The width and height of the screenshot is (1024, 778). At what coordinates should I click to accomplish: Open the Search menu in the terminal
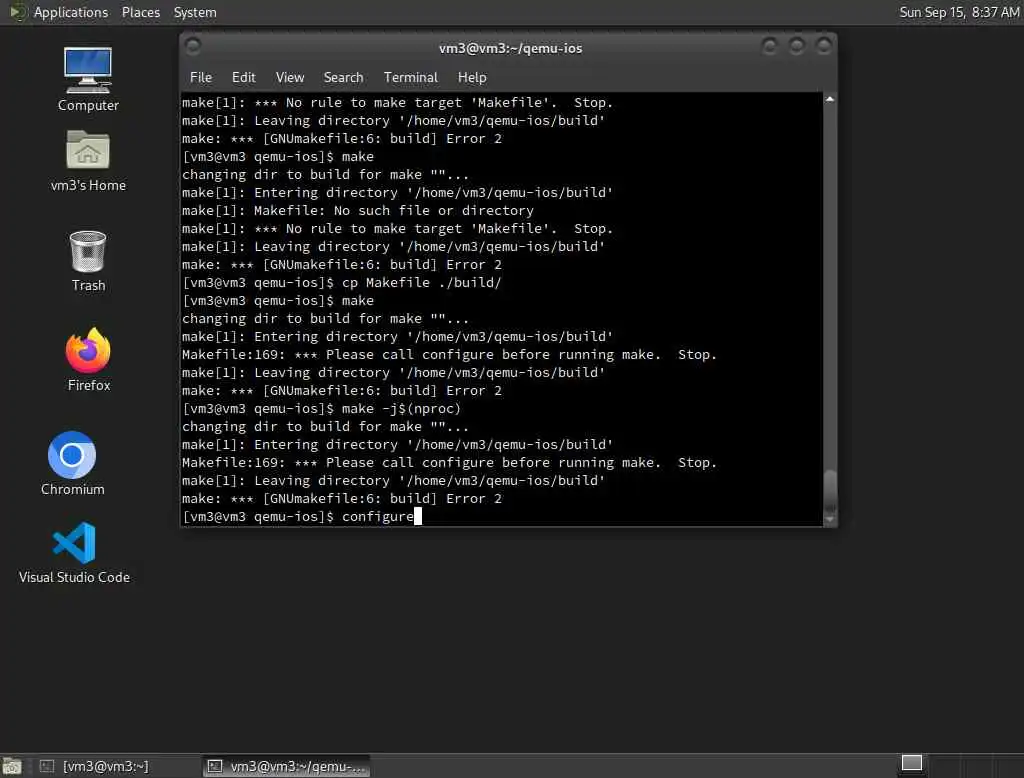pyautogui.click(x=344, y=77)
